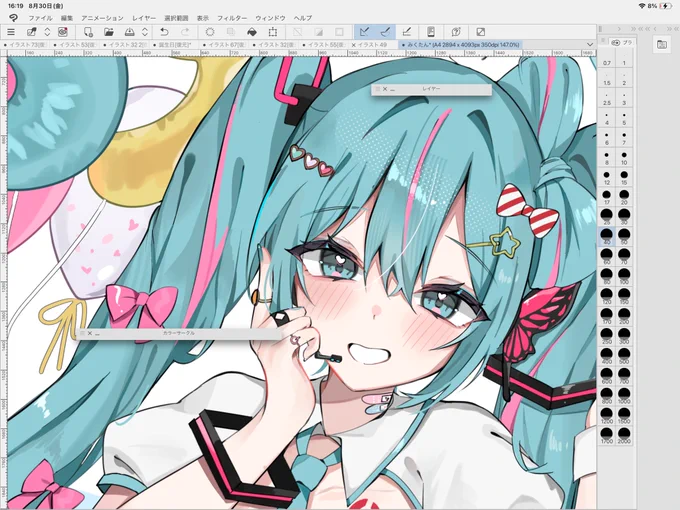This screenshot has width=680, height=510.
Task: Open Clip Studio Paint support icon
Action: point(455,32)
